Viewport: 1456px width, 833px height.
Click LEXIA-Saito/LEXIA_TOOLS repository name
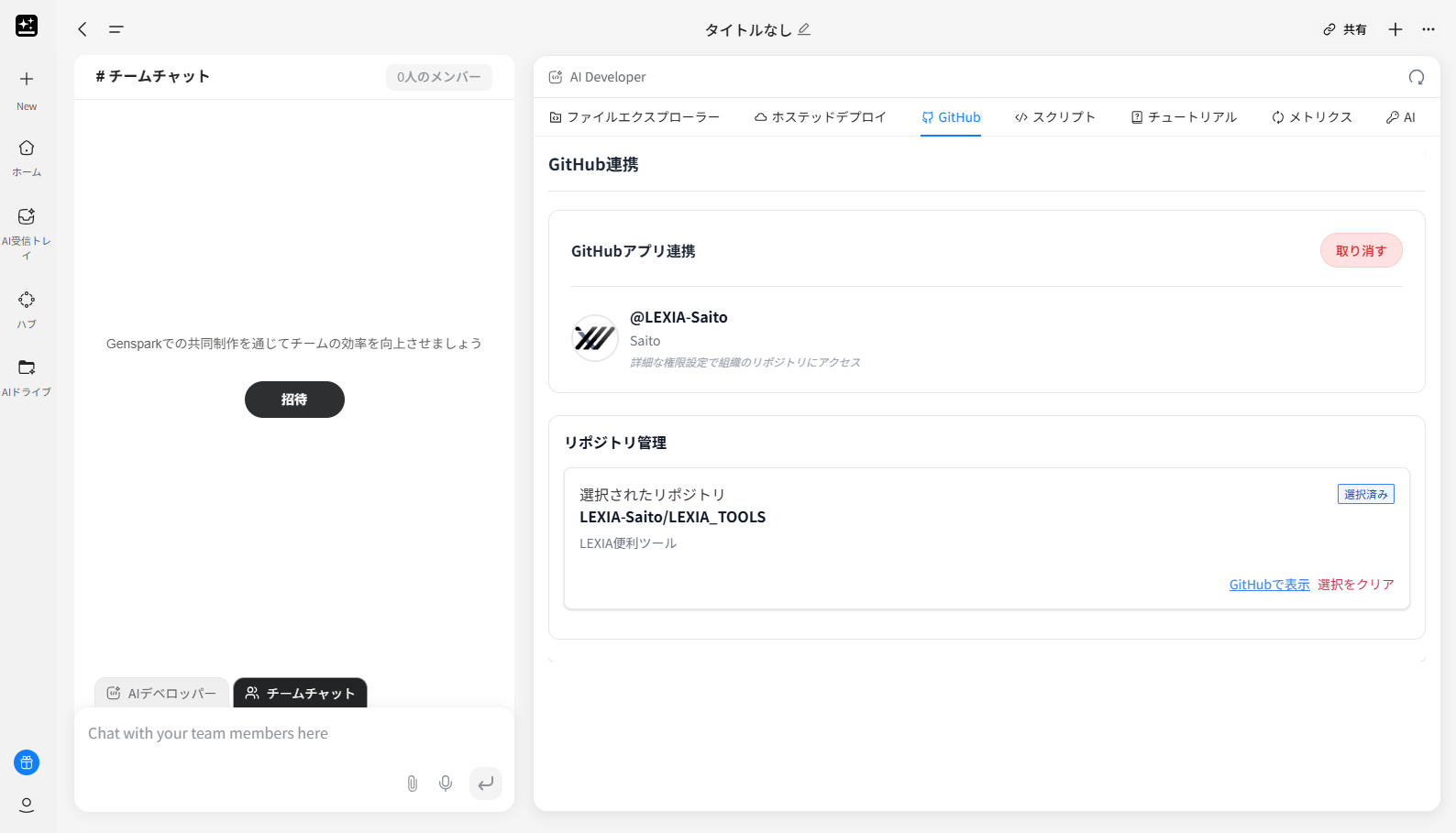click(x=672, y=517)
